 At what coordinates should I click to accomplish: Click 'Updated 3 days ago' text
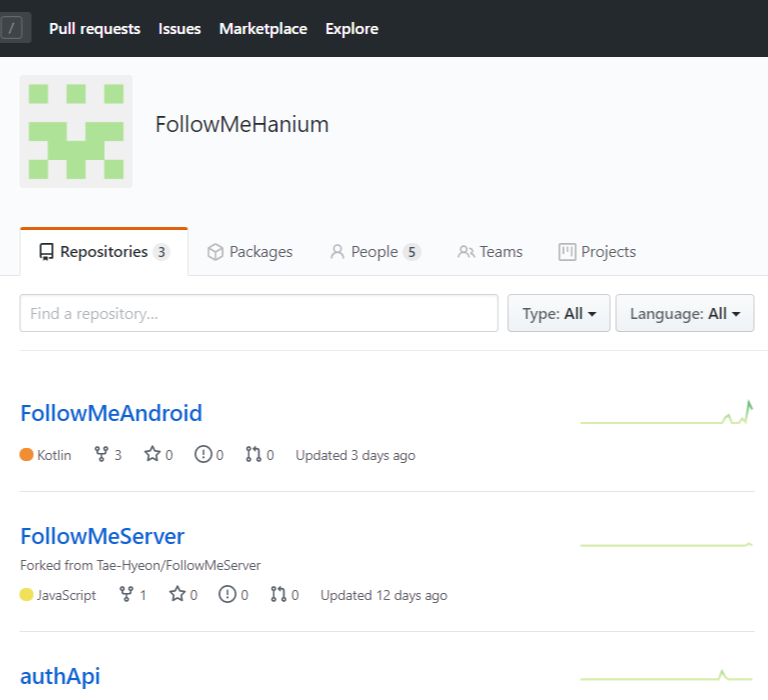pos(356,455)
